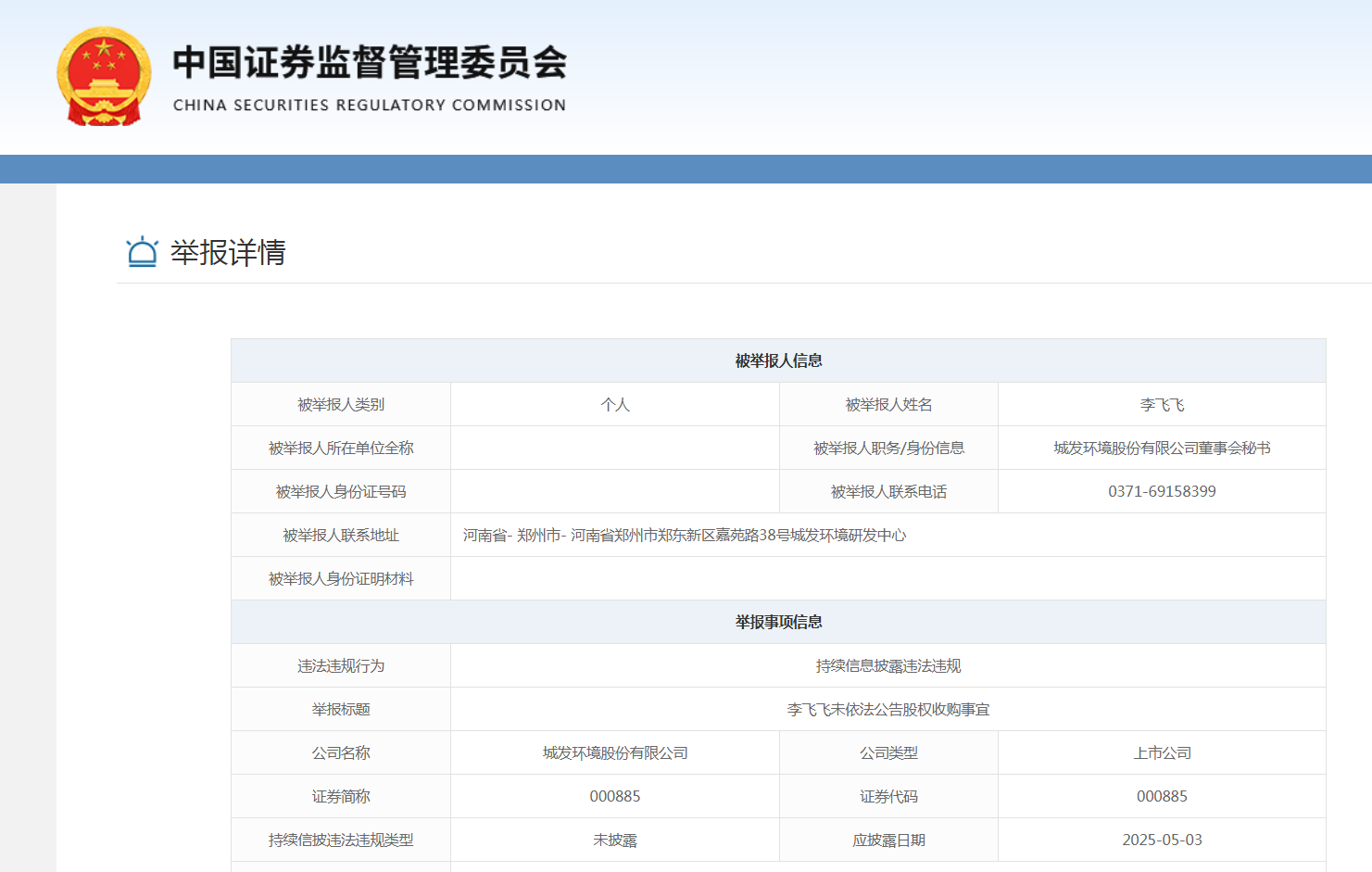Click the 违法违规行为 label
The width and height of the screenshot is (1372, 872).
click(341, 666)
